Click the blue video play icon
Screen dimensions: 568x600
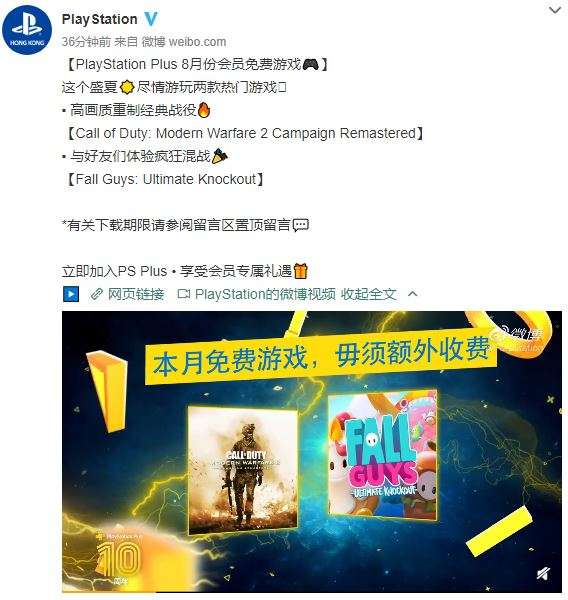coord(71,294)
